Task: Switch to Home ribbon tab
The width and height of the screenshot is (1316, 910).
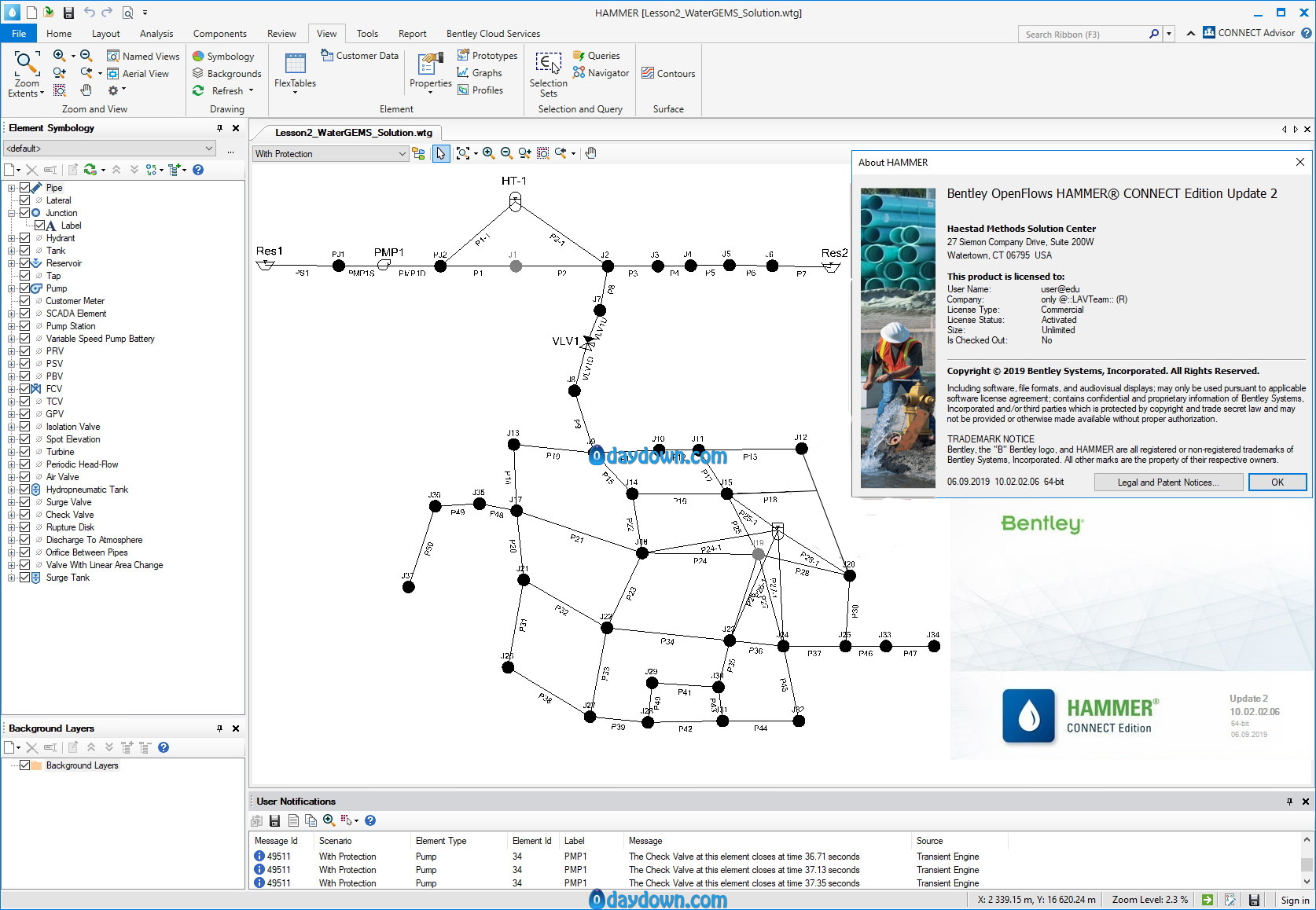Action: click(59, 34)
